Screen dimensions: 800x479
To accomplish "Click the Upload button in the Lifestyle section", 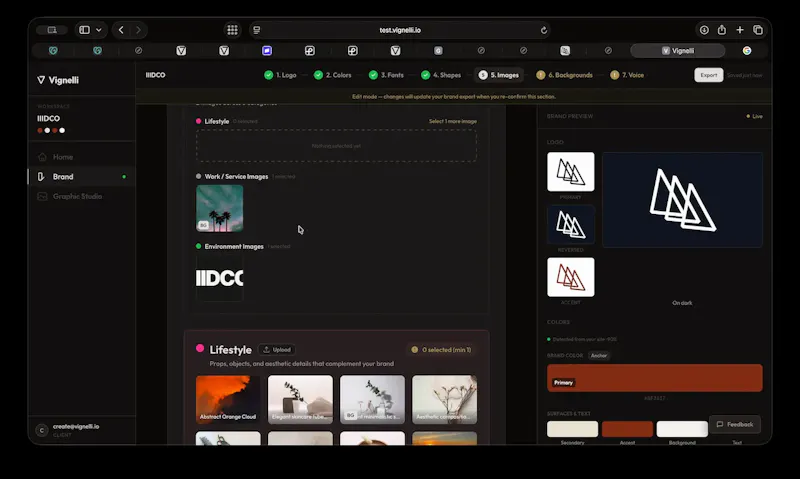I will click(x=277, y=349).
